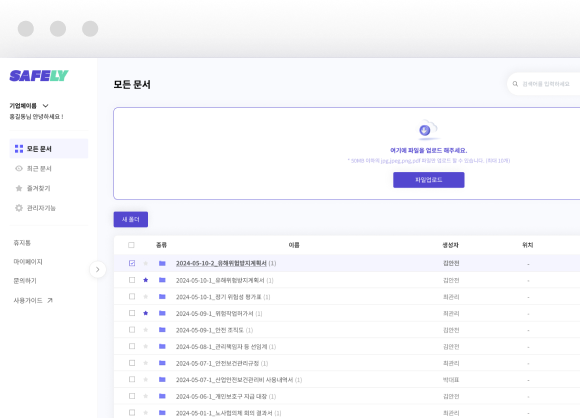Check the 2024-05-10-1_유해위험방지계획서 checkbox
The width and height of the screenshot is (580, 418).
tap(132, 280)
